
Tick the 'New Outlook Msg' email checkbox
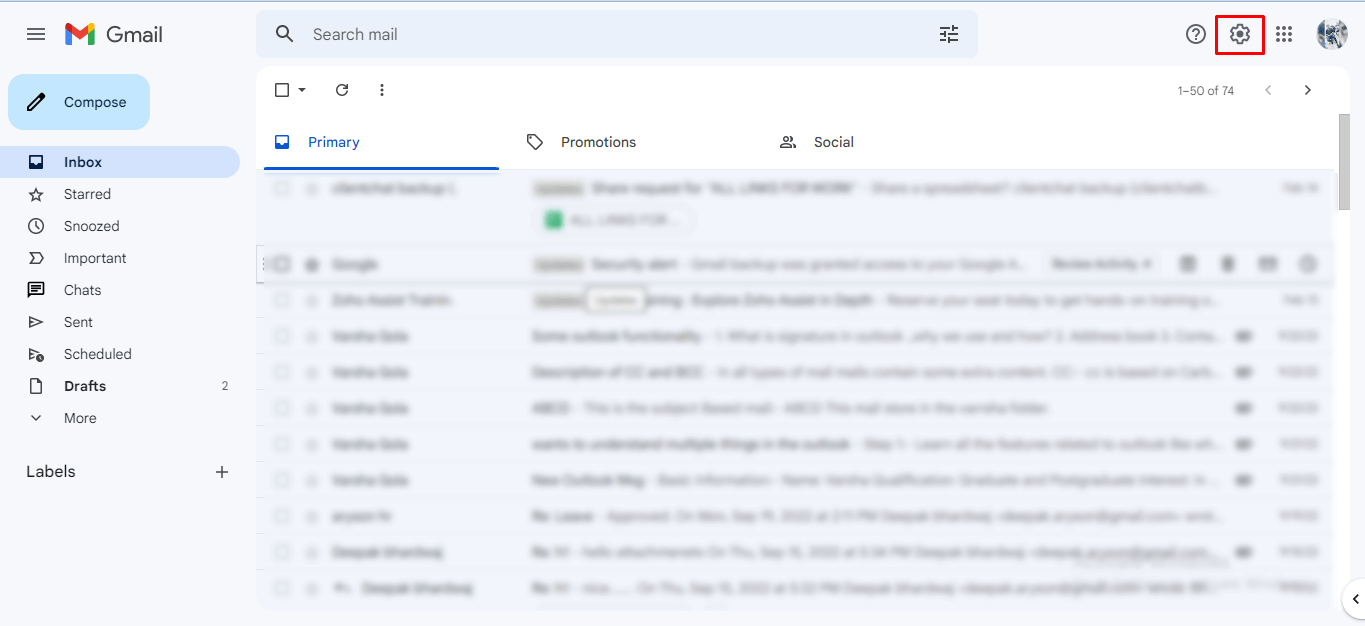282,480
